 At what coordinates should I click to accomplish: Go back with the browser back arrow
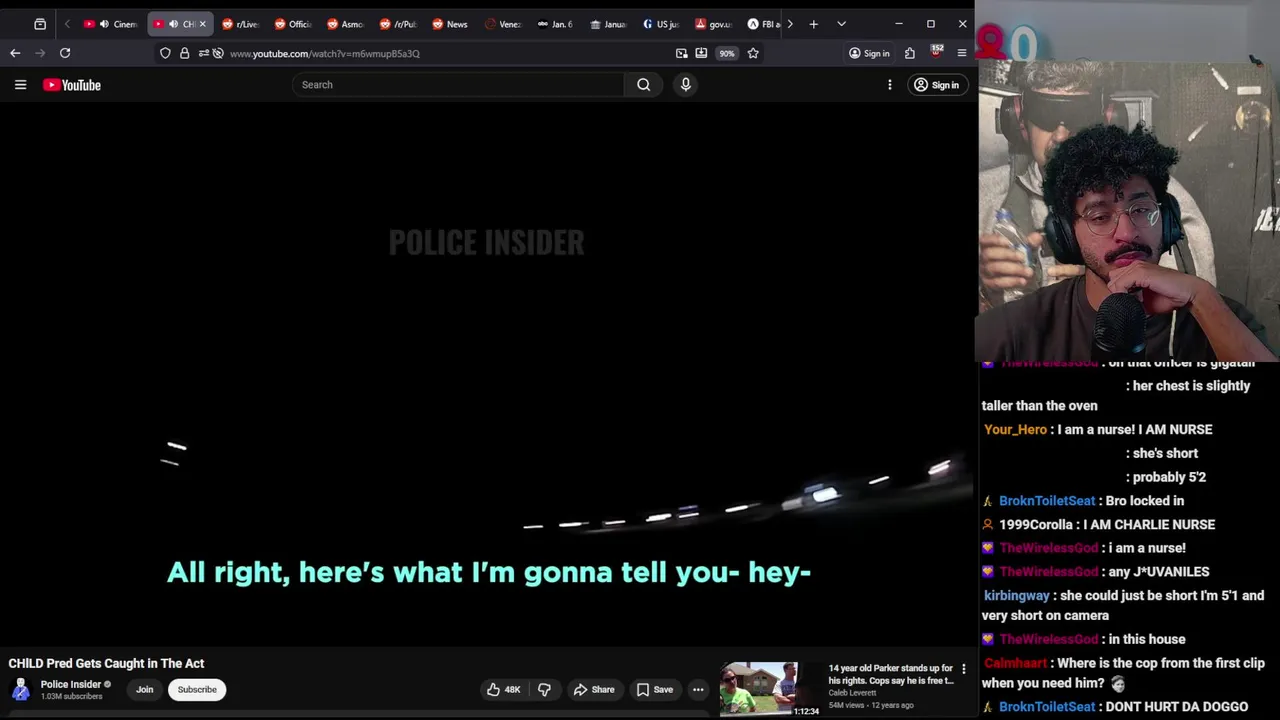click(x=15, y=53)
